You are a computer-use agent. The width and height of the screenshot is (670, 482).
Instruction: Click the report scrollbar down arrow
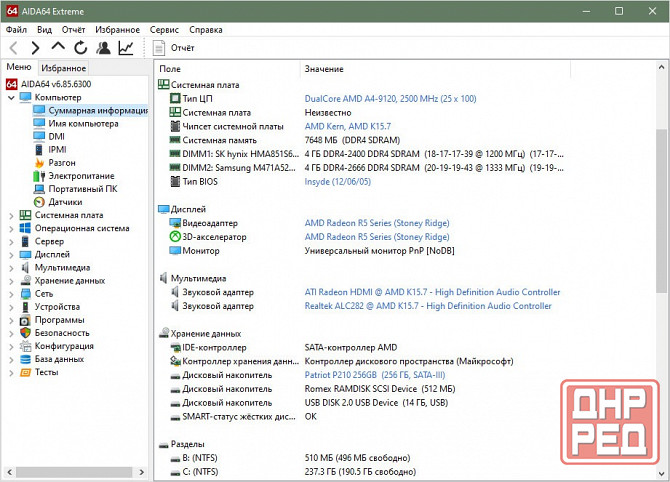coord(661,473)
